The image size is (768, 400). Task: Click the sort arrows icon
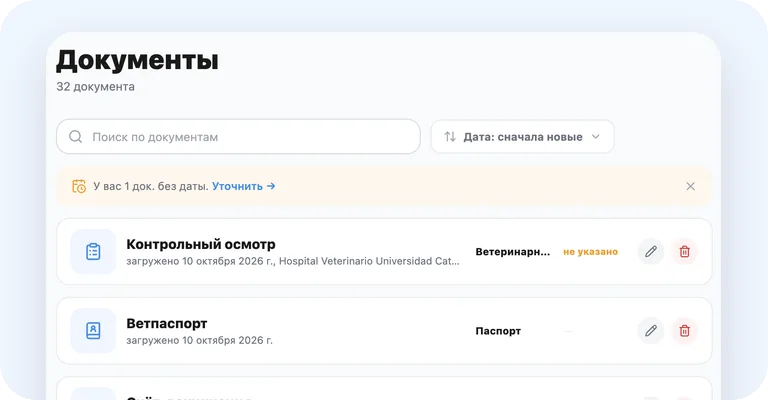click(x=450, y=137)
